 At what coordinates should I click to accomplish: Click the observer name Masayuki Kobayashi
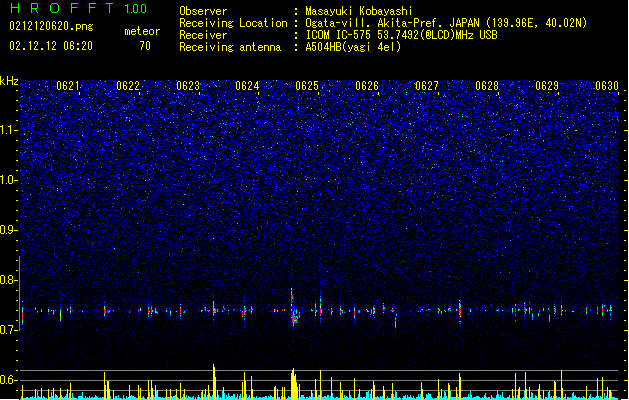(359, 11)
